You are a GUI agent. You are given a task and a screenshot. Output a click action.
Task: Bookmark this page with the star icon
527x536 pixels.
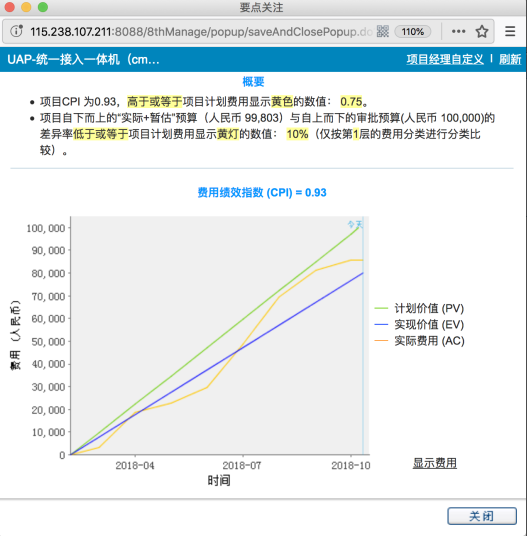pos(482,31)
